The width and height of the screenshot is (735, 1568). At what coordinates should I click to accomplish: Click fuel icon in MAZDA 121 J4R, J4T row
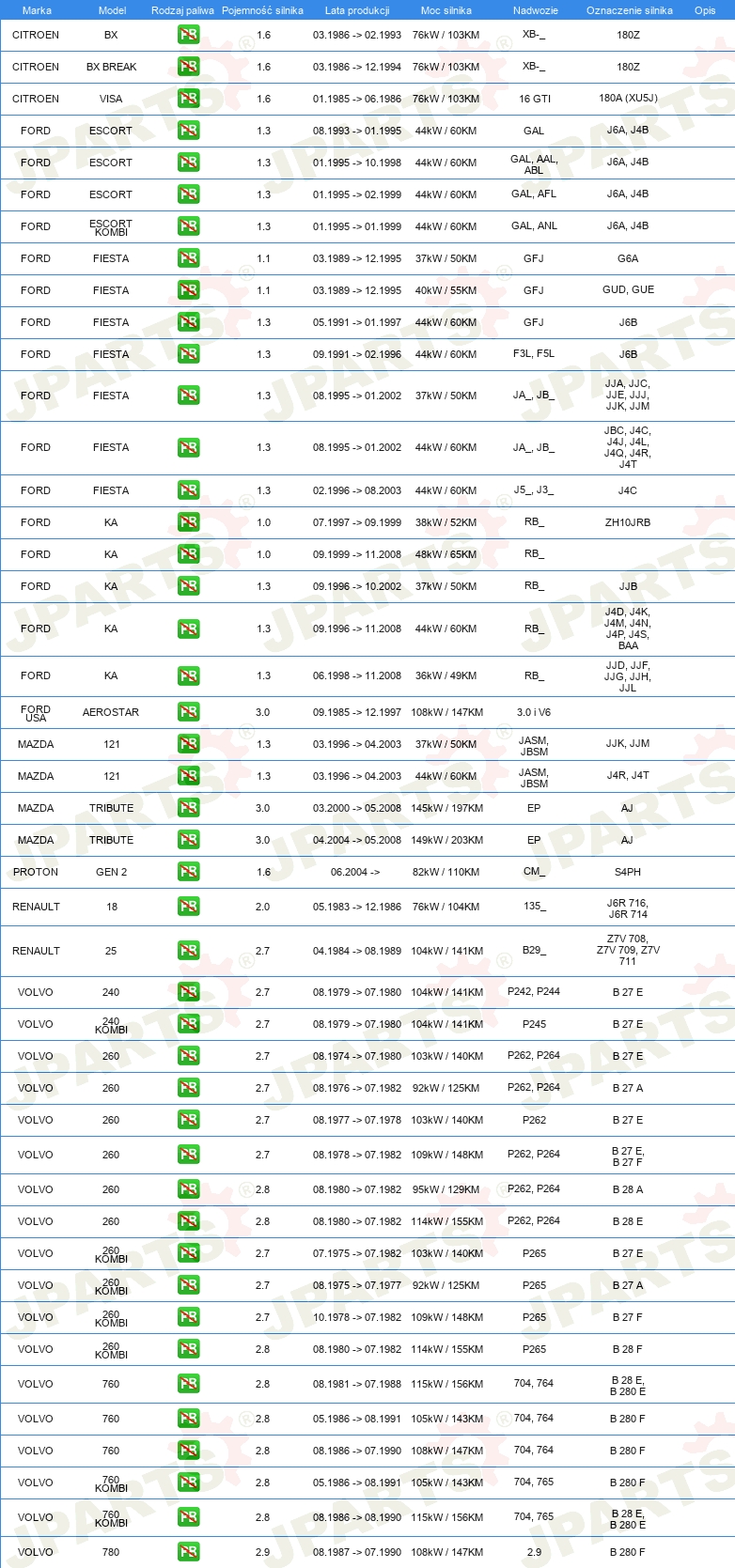(188, 776)
